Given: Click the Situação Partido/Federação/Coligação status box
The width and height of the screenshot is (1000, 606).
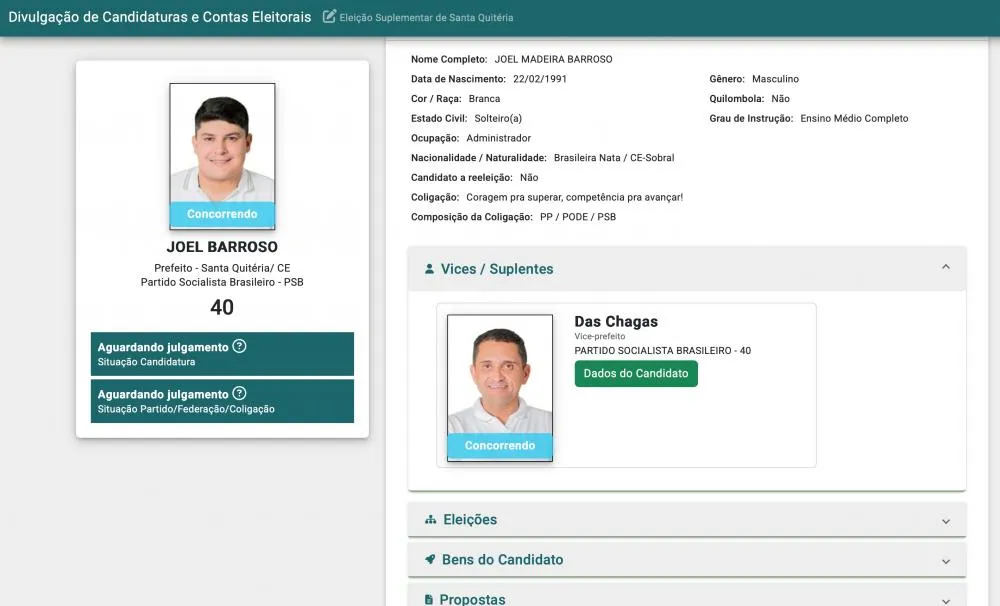Looking at the screenshot, I should pos(222,401).
